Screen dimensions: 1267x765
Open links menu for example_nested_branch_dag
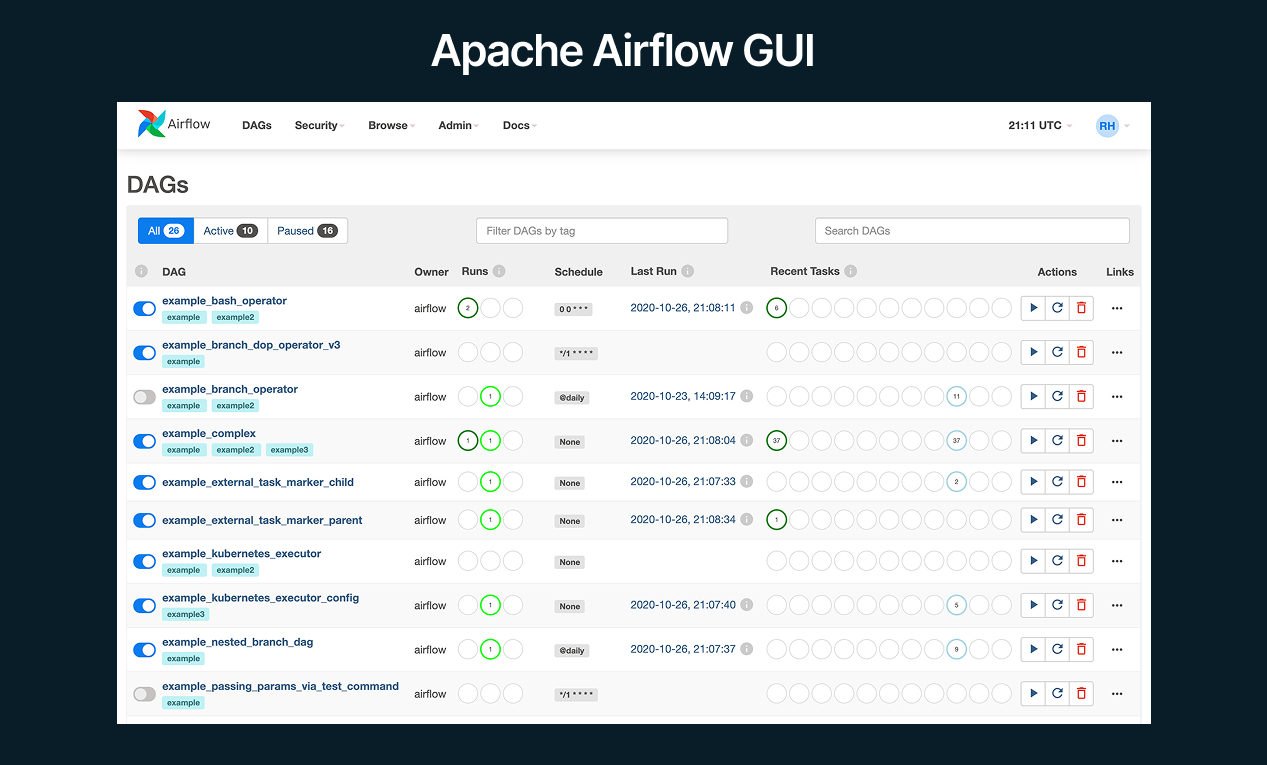tap(1117, 650)
